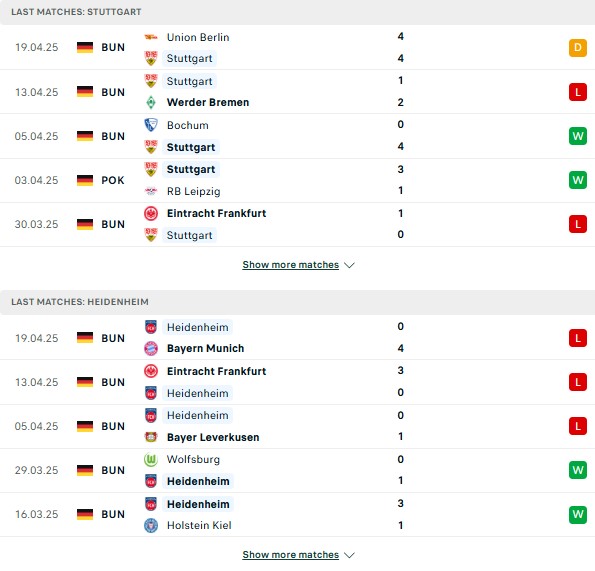The width and height of the screenshot is (595, 571).
Task: Expand more Stuttgart matches chevron
Action: 349,265
